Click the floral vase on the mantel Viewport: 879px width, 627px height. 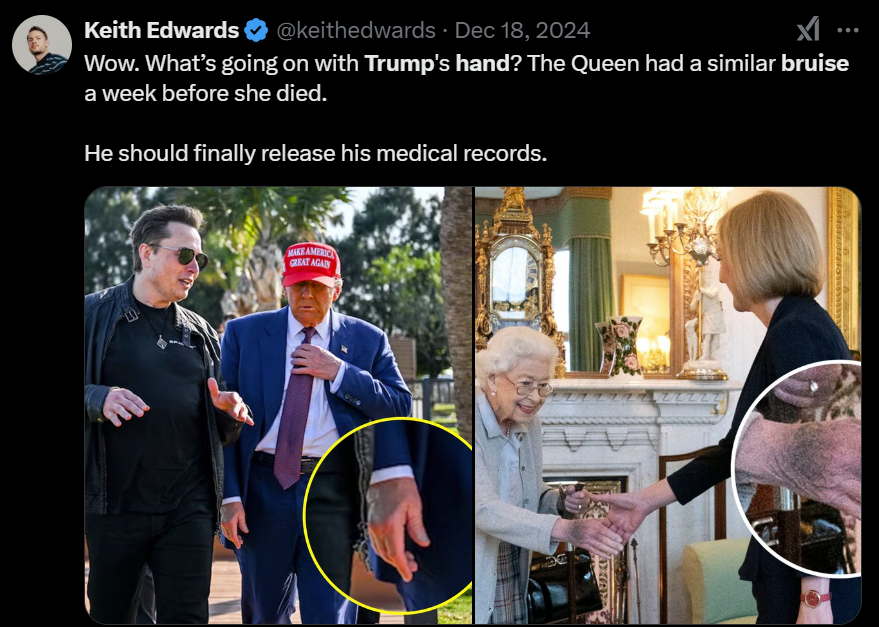click(x=619, y=344)
